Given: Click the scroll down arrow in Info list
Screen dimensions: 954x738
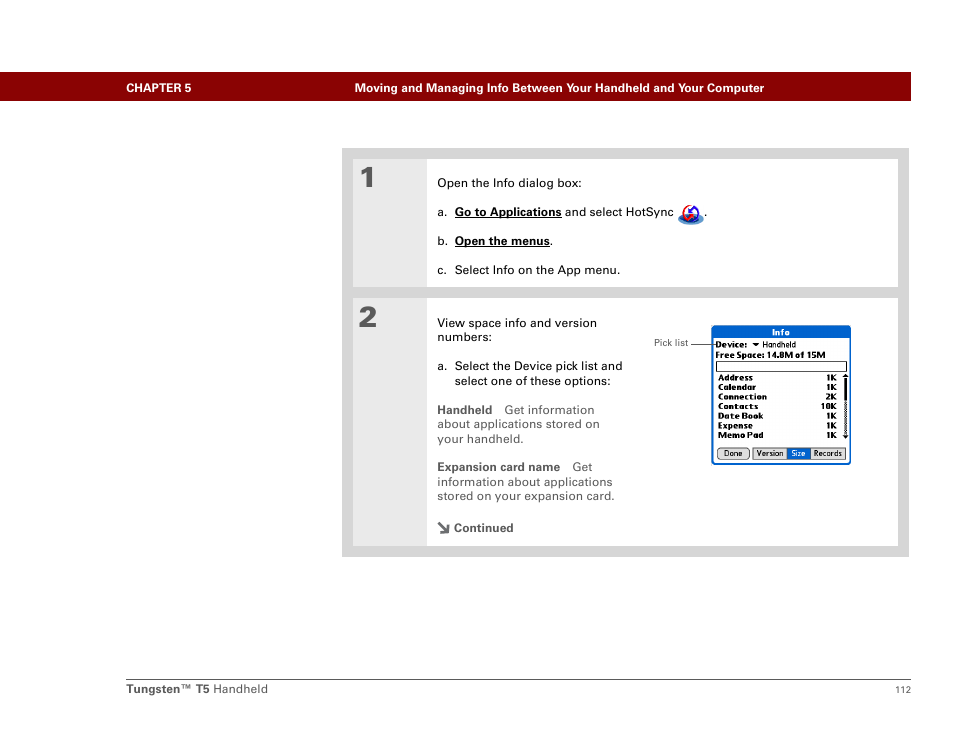Looking at the screenshot, I should [x=845, y=436].
